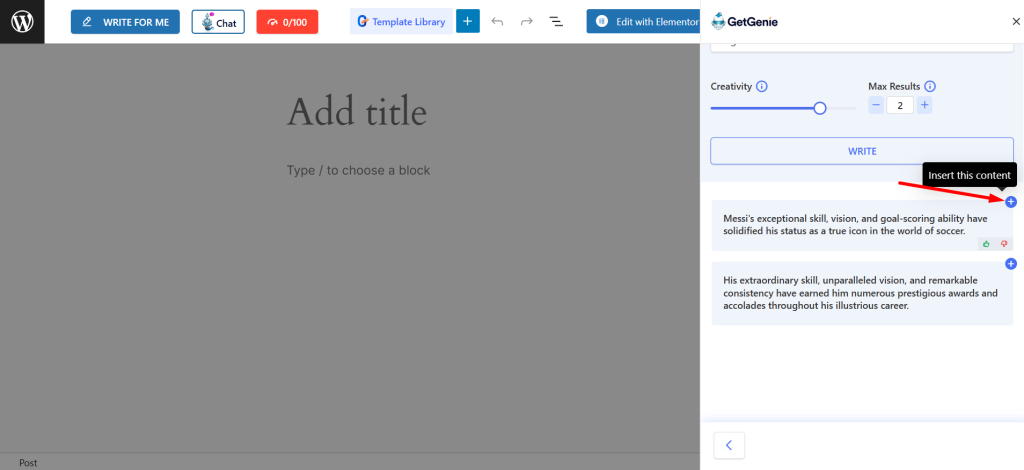Click the WRITE button
The height and width of the screenshot is (470, 1024).
[x=861, y=151]
